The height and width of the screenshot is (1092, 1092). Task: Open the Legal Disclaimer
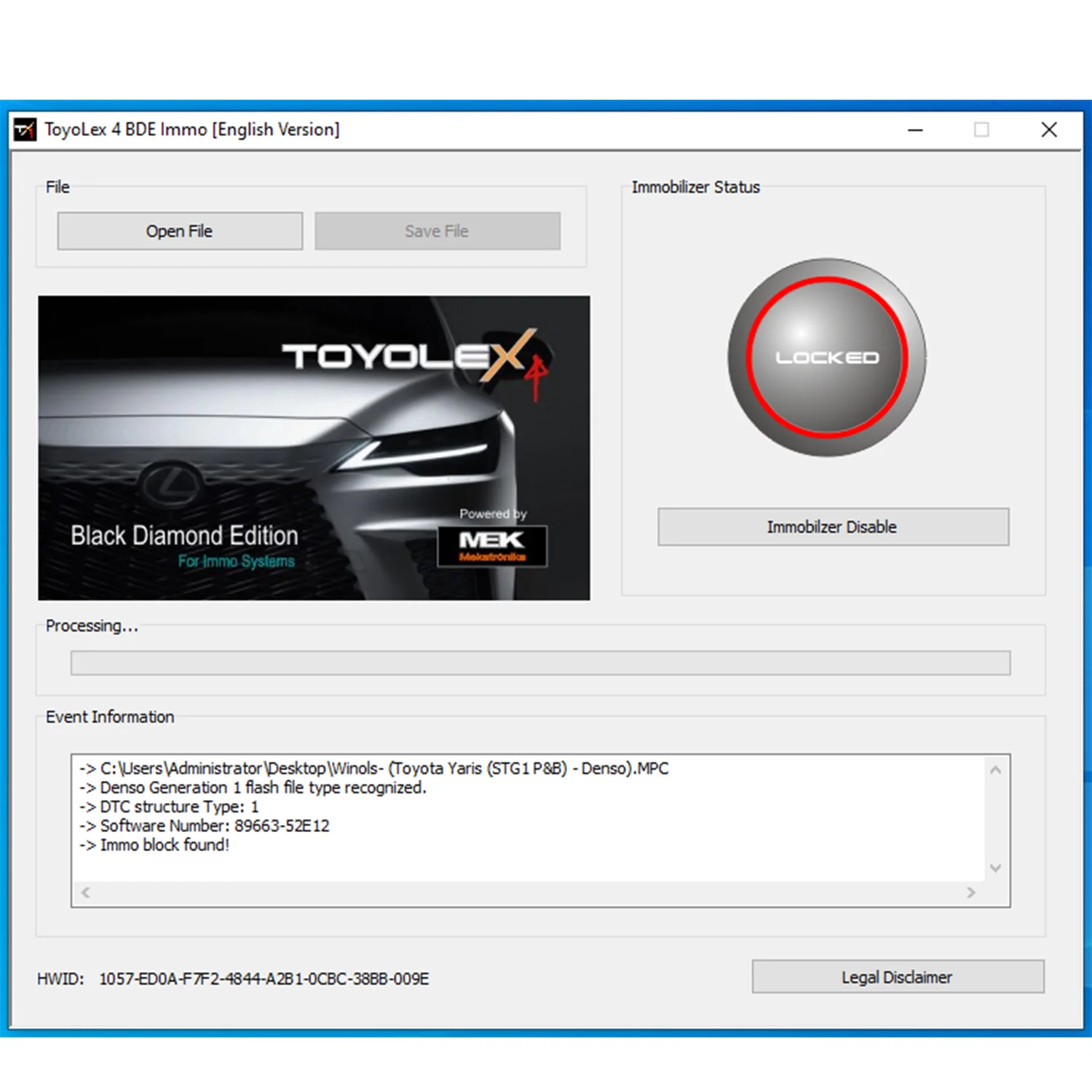point(898,977)
